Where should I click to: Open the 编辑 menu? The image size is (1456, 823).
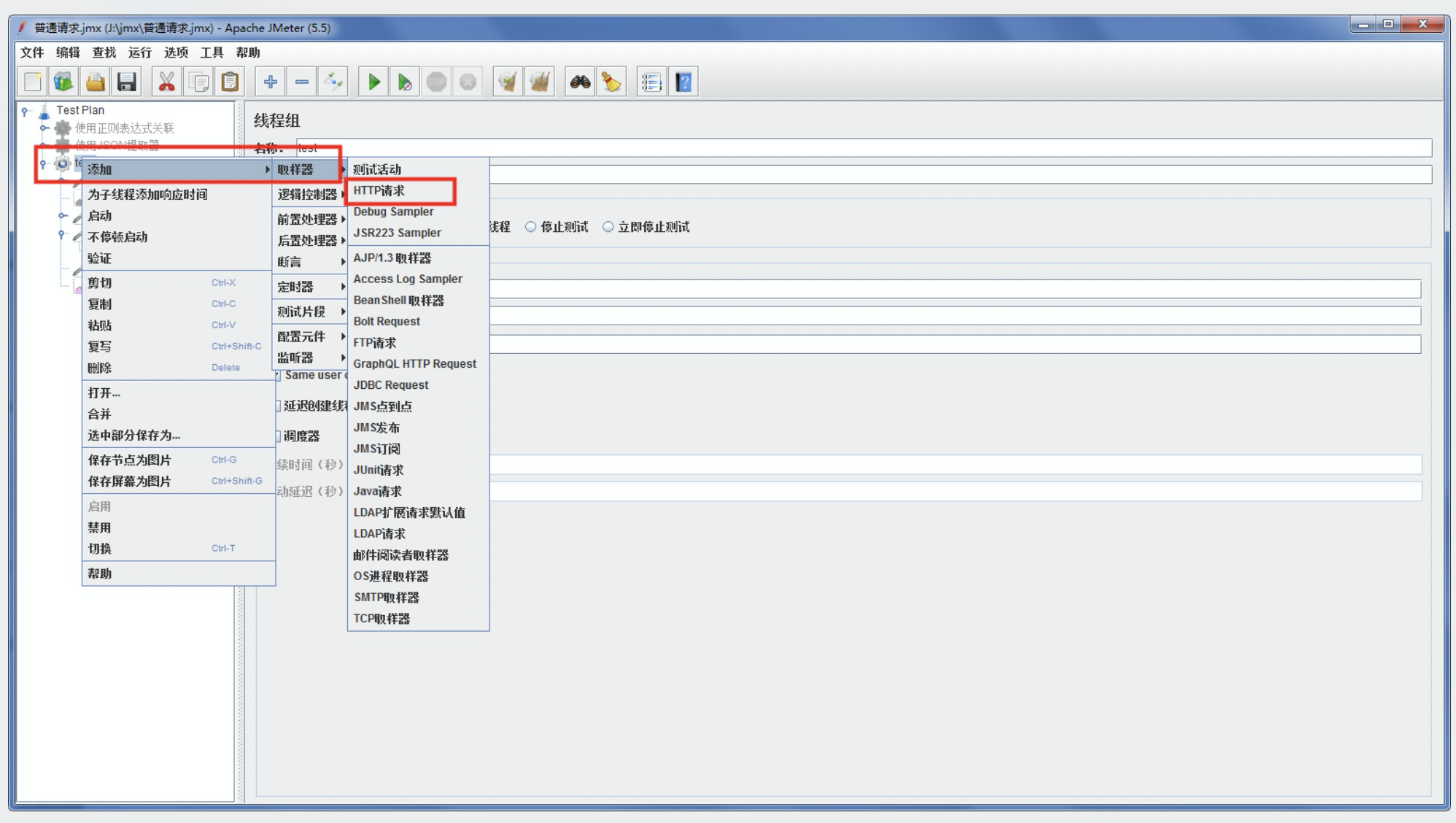(68, 53)
